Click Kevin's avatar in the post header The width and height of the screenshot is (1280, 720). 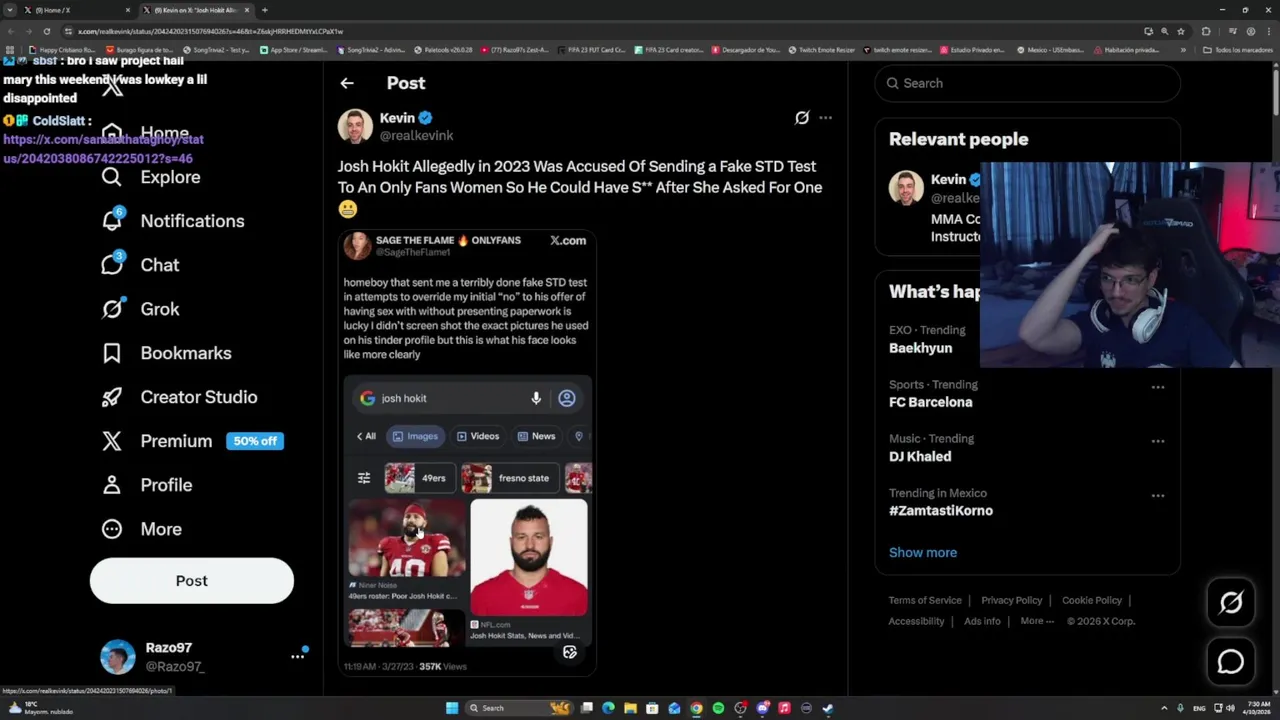[x=355, y=126]
